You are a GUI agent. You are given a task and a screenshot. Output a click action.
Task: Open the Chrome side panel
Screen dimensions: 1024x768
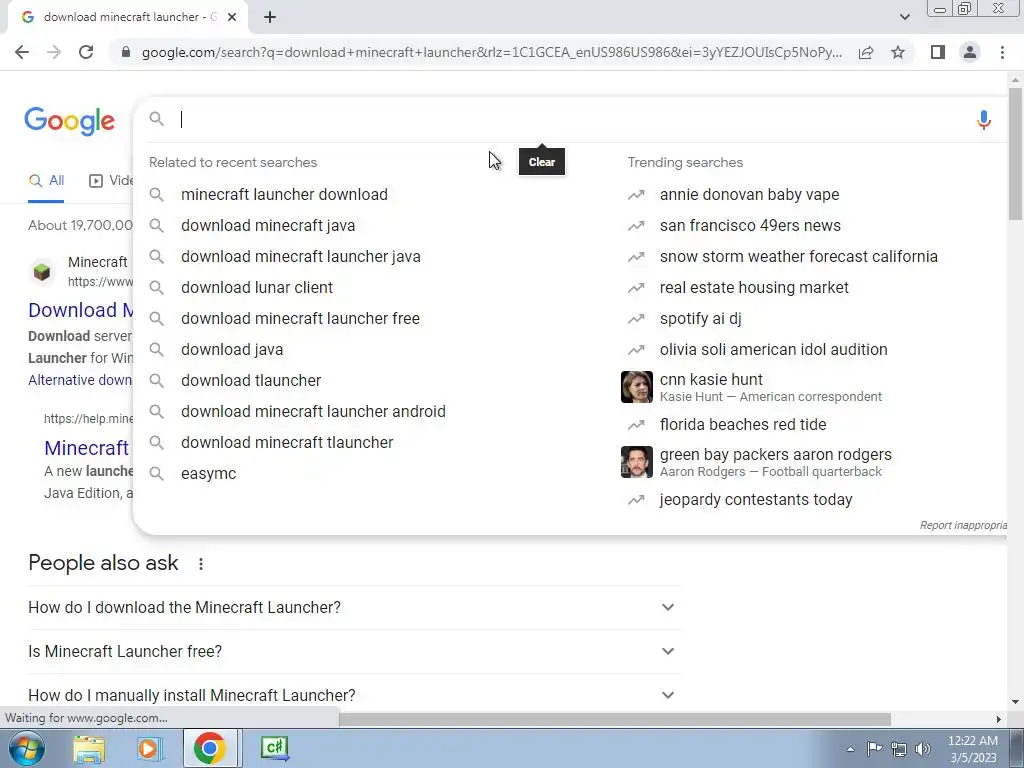pyautogui.click(x=938, y=52)
